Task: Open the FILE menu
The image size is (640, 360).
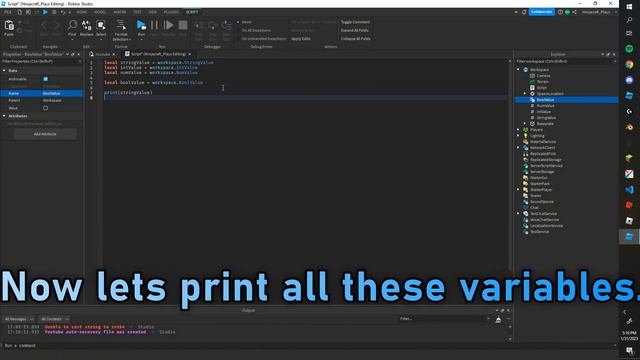Action: pos(7,12)
